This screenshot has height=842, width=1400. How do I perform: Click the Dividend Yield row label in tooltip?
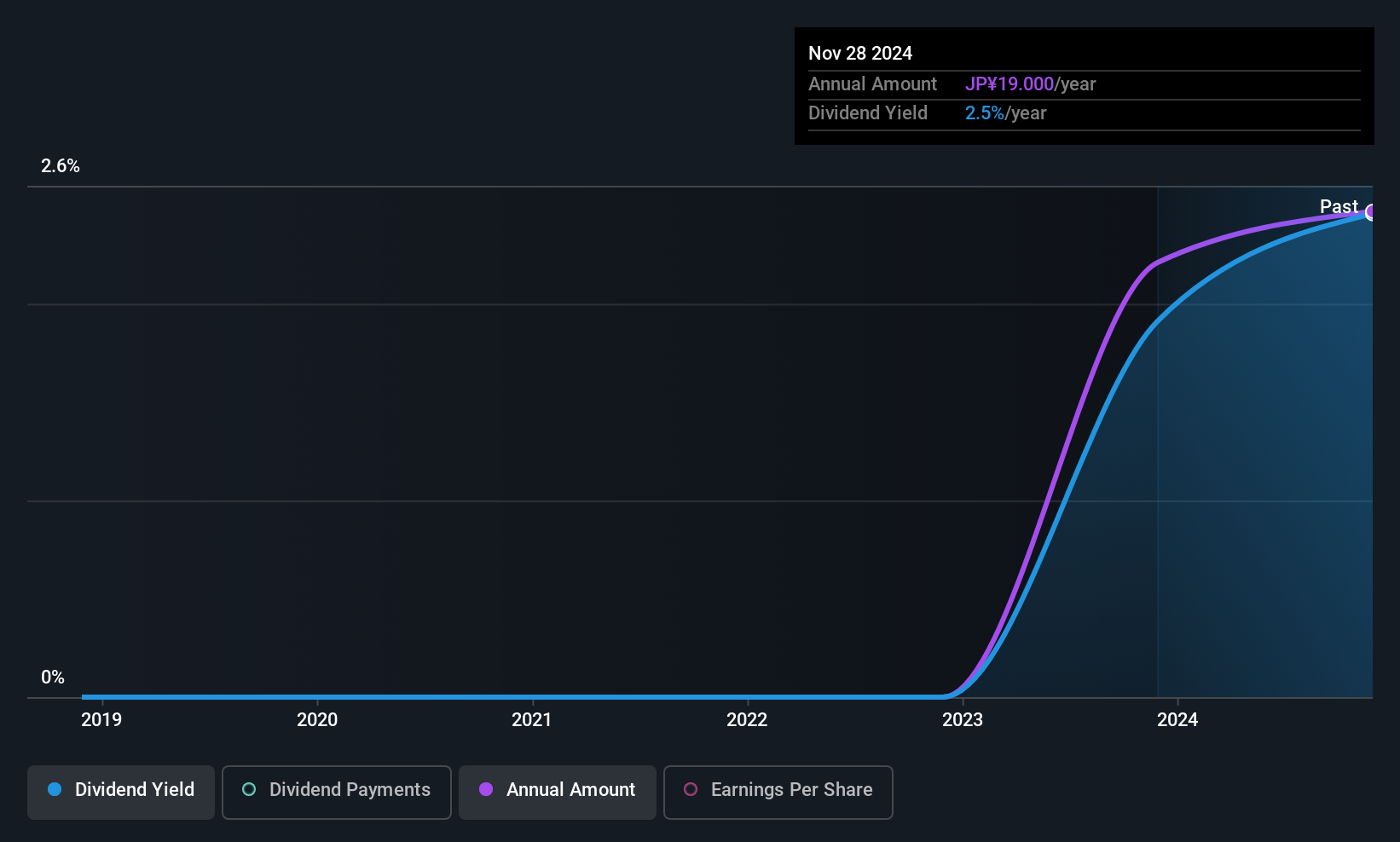tap(868, 113)
